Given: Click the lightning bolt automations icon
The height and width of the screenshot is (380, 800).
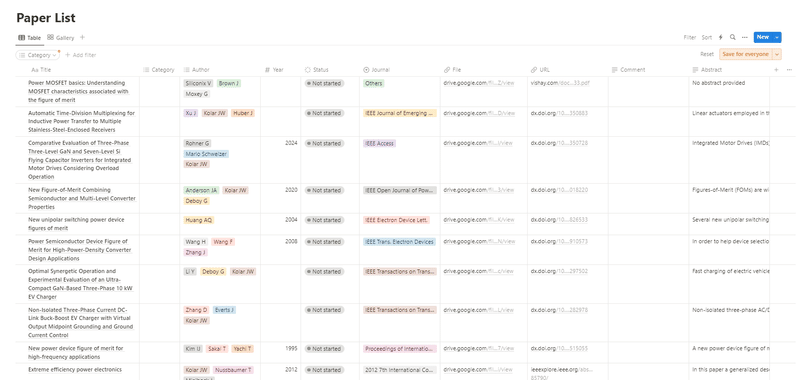Looking at the screenshot, I should (721, 37).
